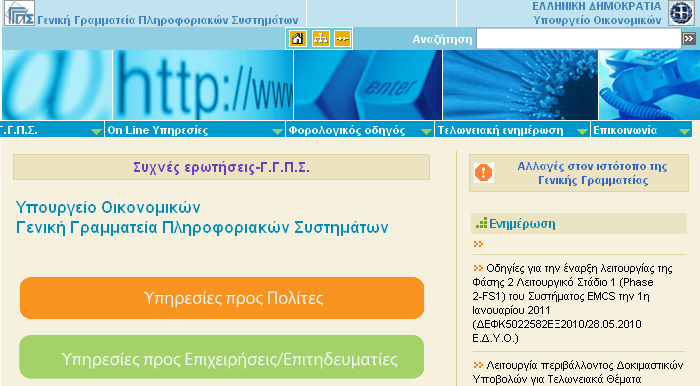
Task: Click in the Αναζήτηση search field
Action: point(579,39)
